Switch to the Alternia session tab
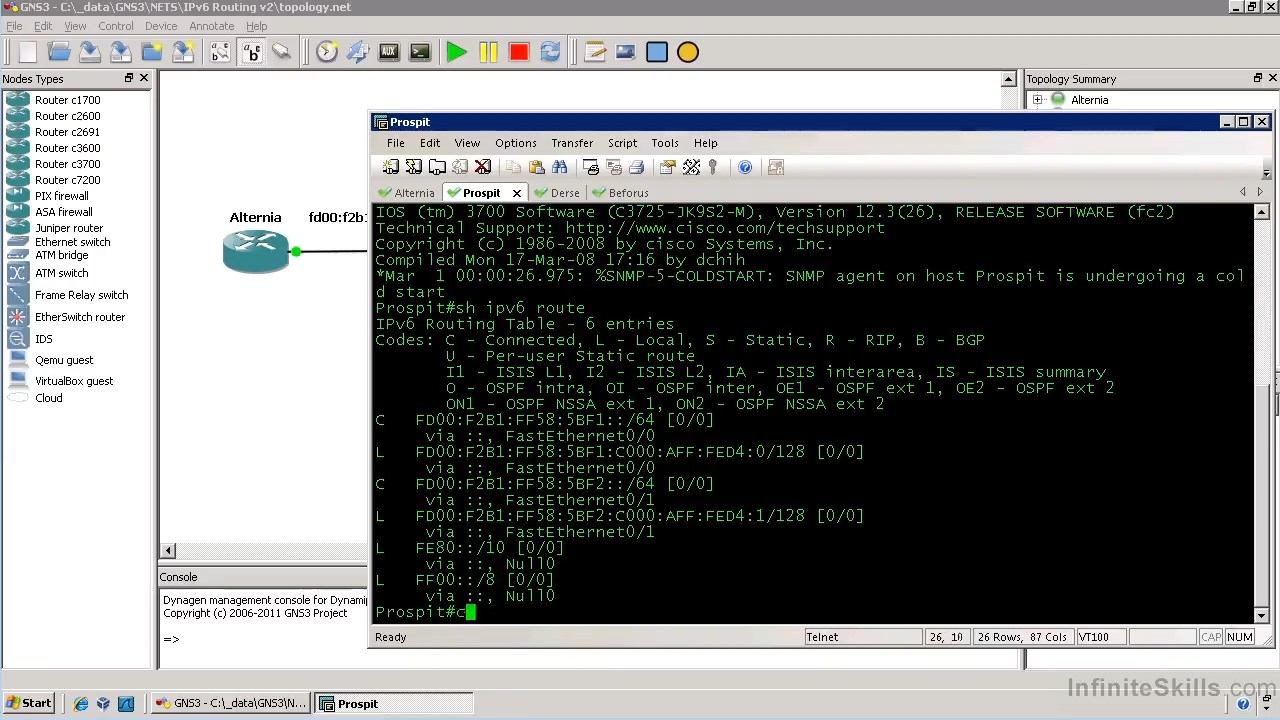This screenshot has width=1280, height=720. [407, 193]
